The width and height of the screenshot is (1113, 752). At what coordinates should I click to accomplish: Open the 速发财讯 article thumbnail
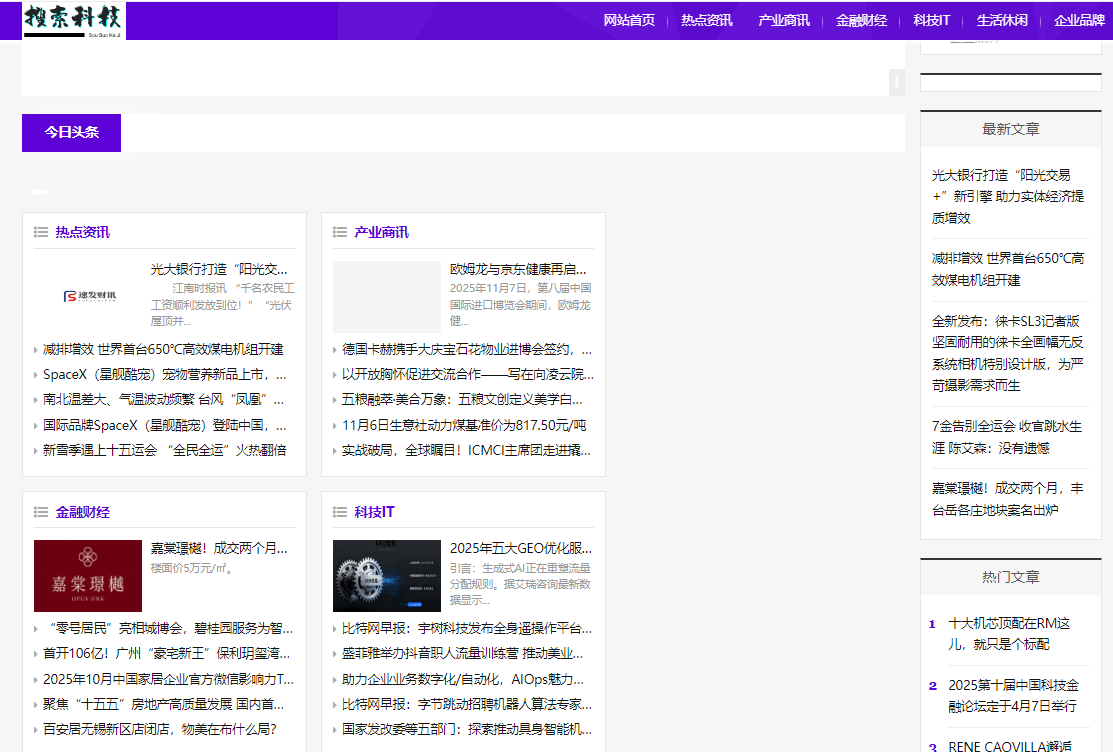click(x=88, y=296)
